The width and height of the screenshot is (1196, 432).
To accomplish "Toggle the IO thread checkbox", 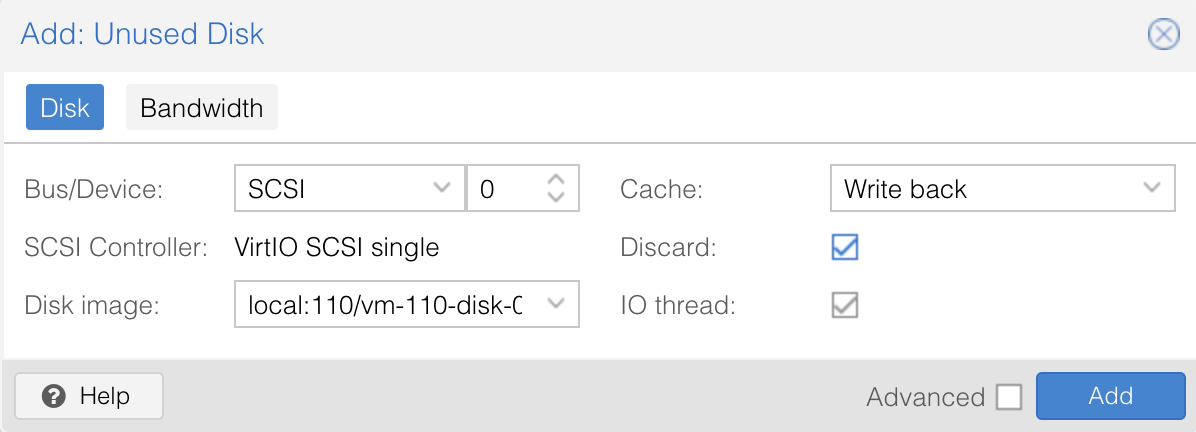I will tap(845, 305).
